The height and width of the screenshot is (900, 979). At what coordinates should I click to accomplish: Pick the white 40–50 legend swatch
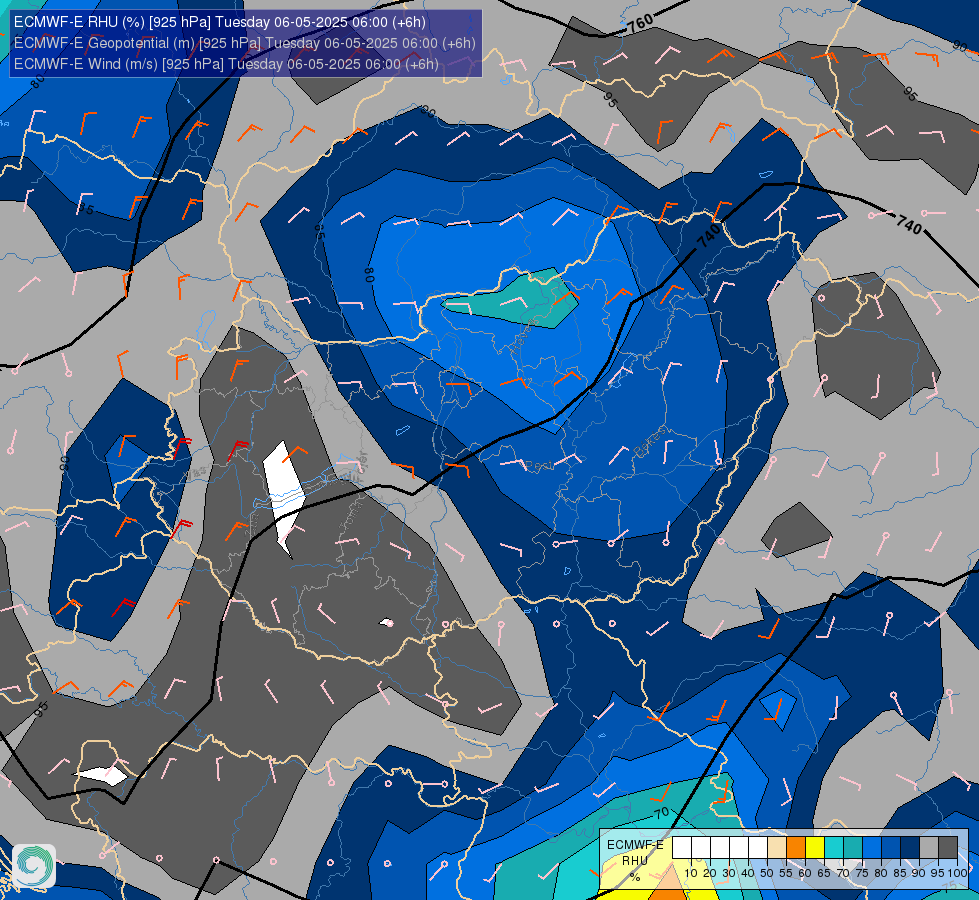[758, 847]
